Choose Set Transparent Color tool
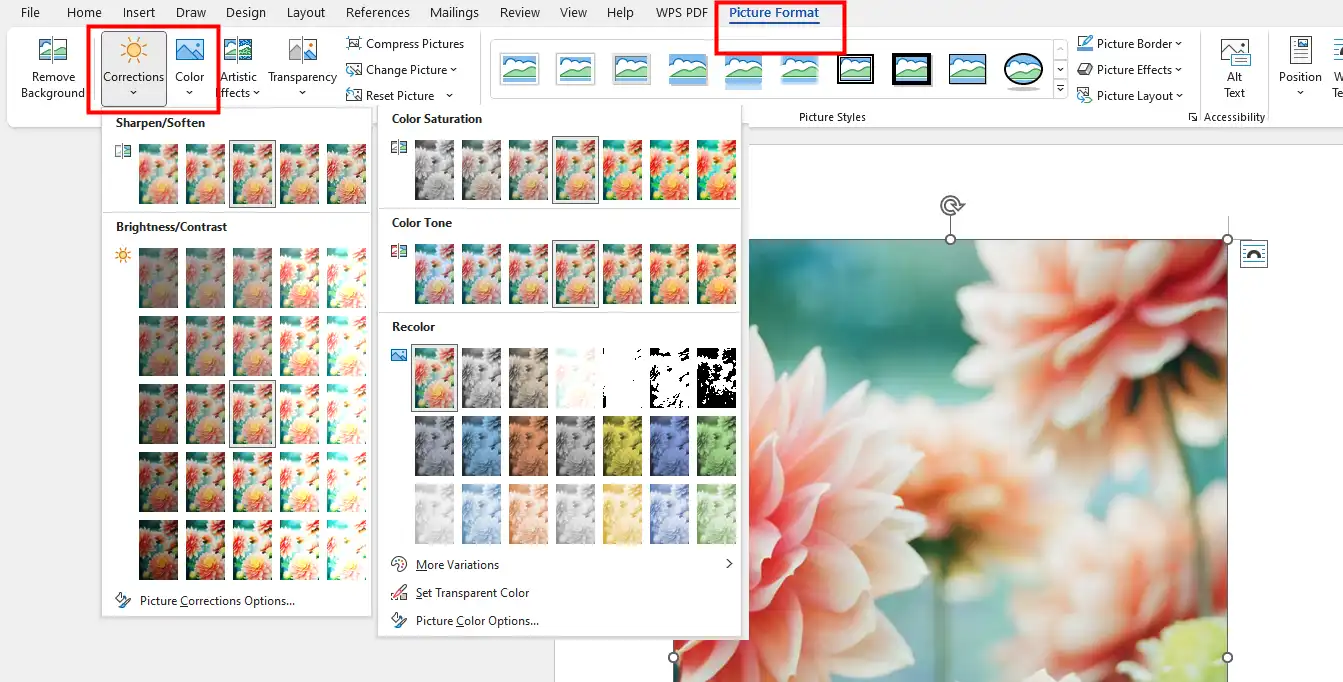Screen dimensions: 1343x682 472,593
